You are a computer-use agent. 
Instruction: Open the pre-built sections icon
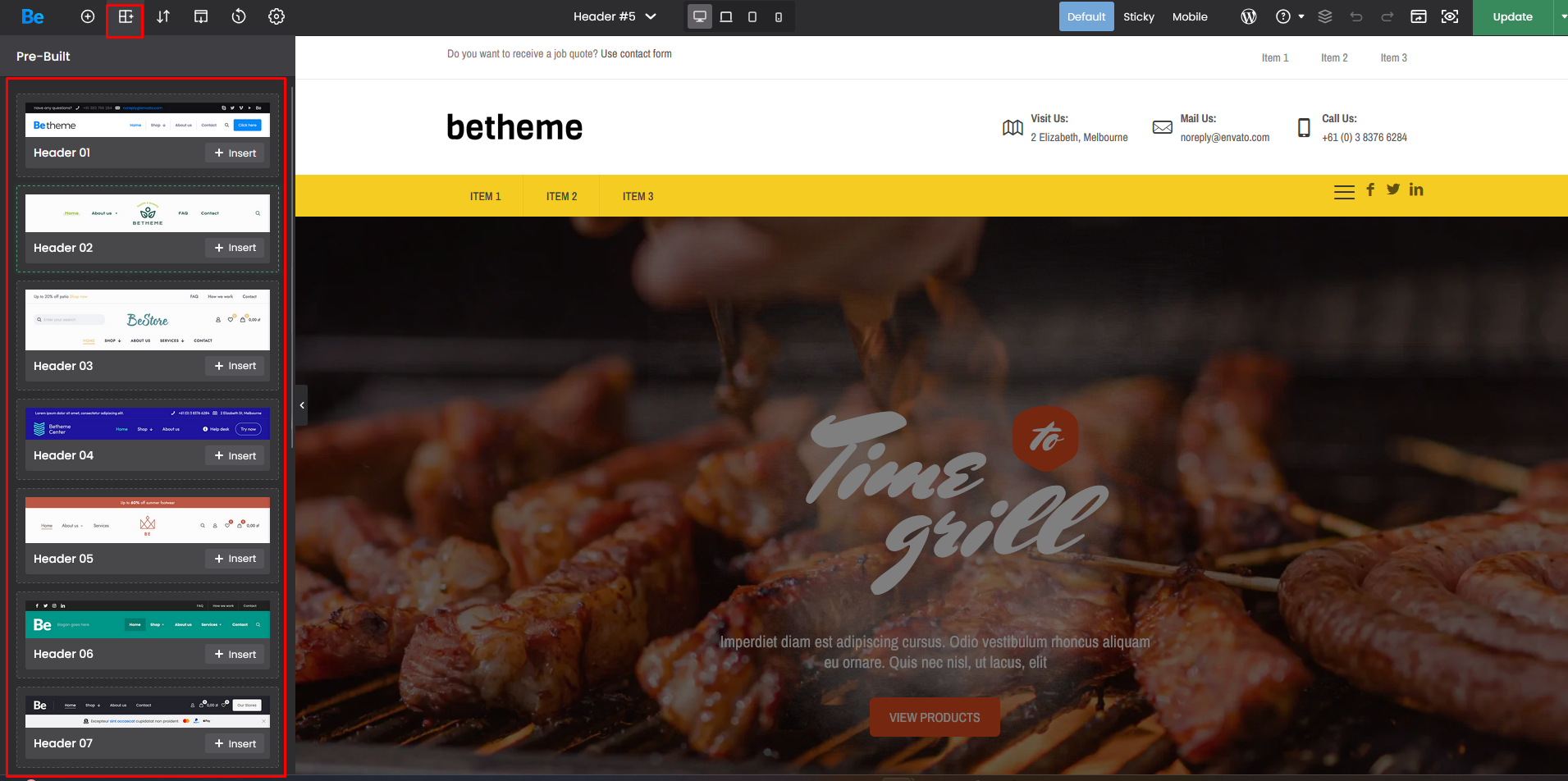126,16
